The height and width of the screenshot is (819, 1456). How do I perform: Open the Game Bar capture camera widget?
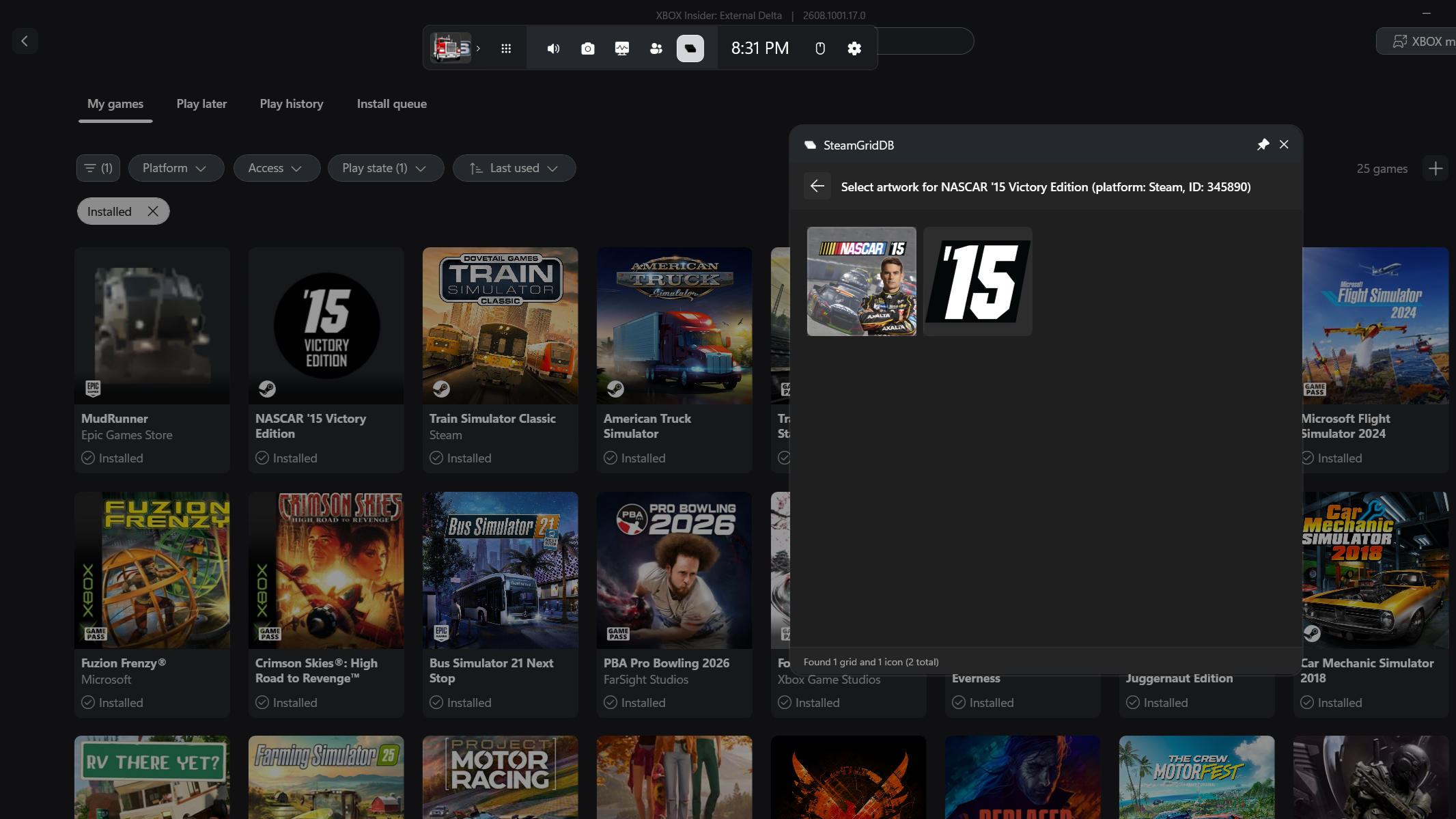(587, 48)
